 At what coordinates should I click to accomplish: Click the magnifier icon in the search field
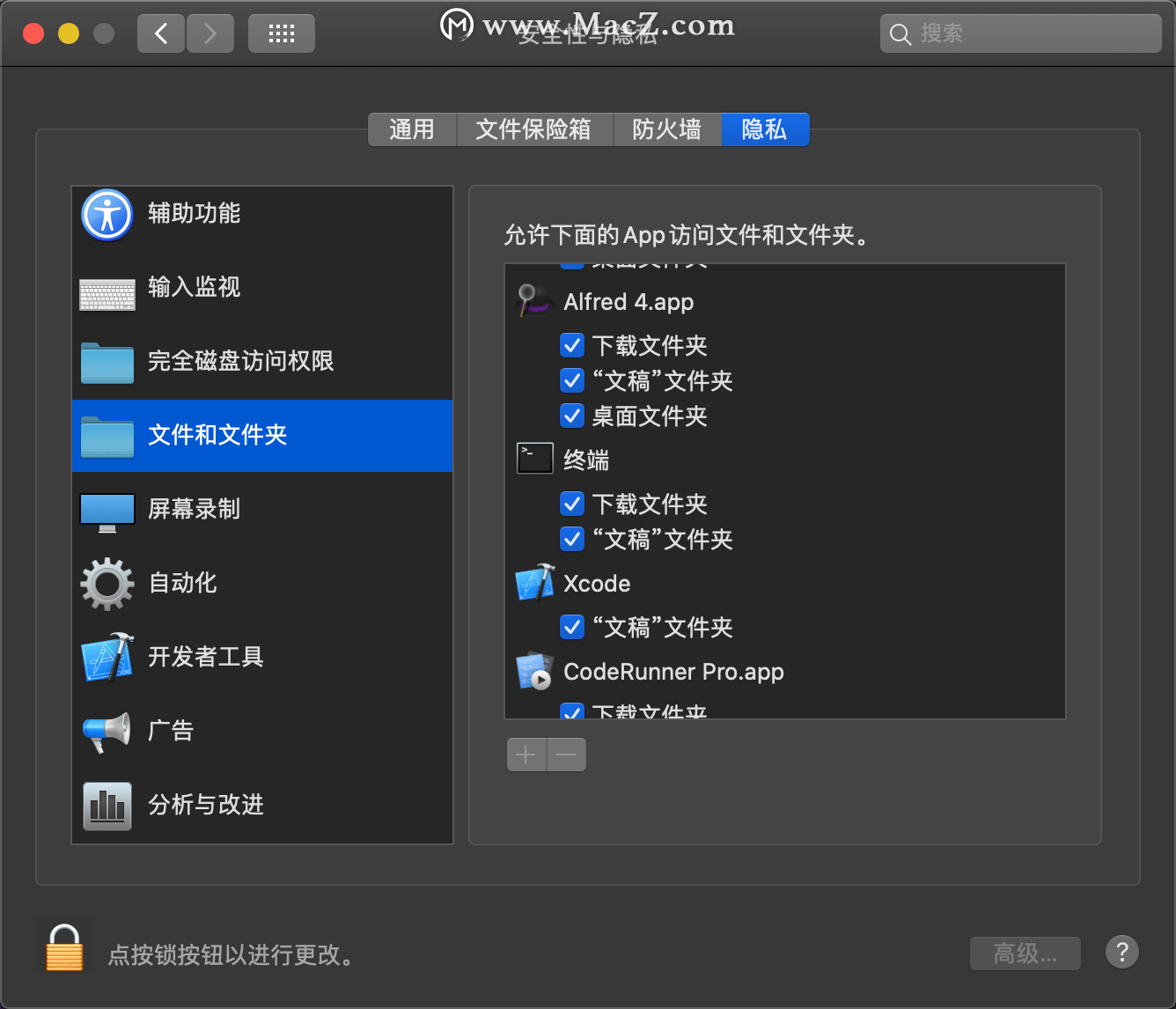tap(900, 34)
